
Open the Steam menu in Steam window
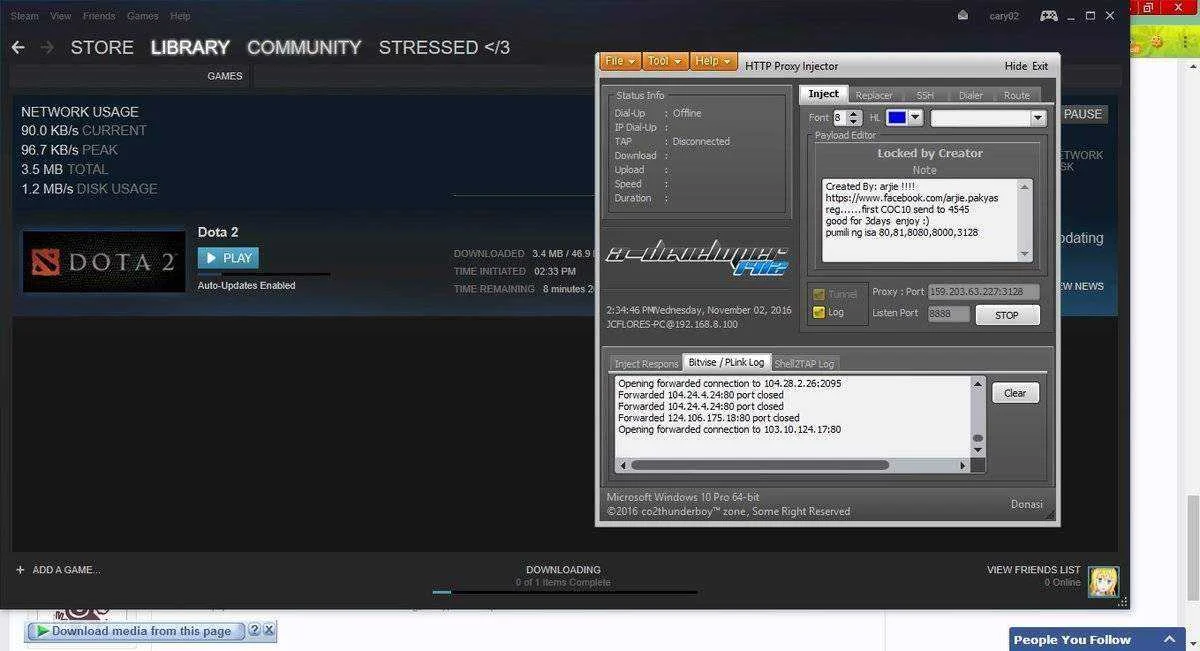pyautogui.click(x=24, y=16)
